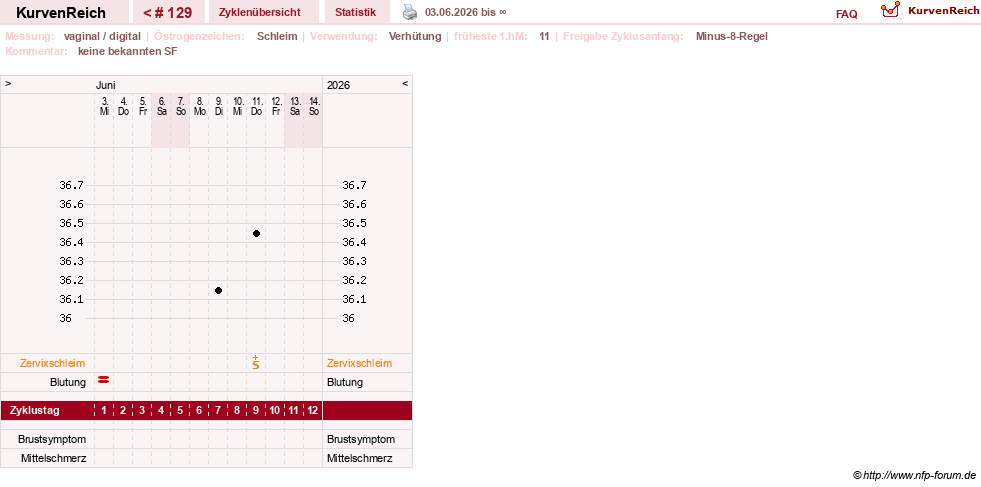Click the comment keine bekannten SF

128,51
